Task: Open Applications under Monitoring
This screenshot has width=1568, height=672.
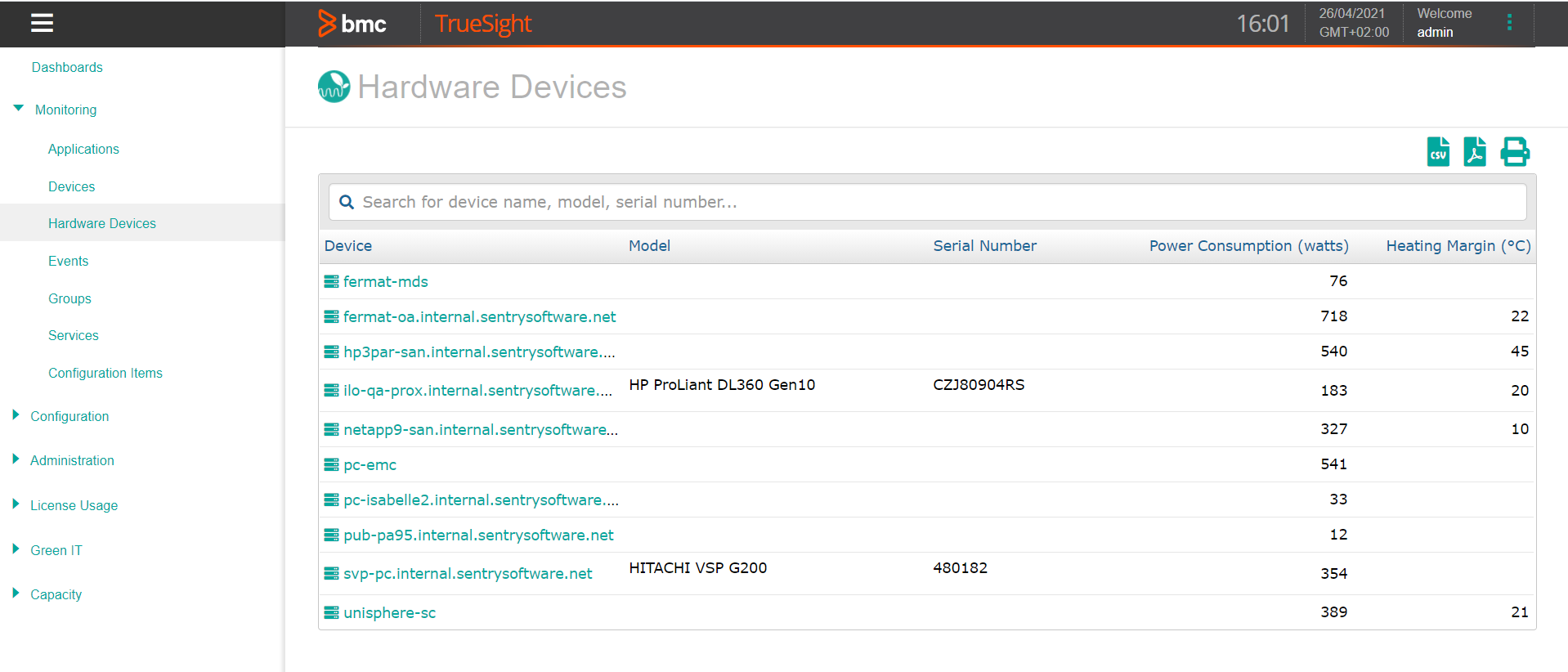Action: [x=83, y=149]
